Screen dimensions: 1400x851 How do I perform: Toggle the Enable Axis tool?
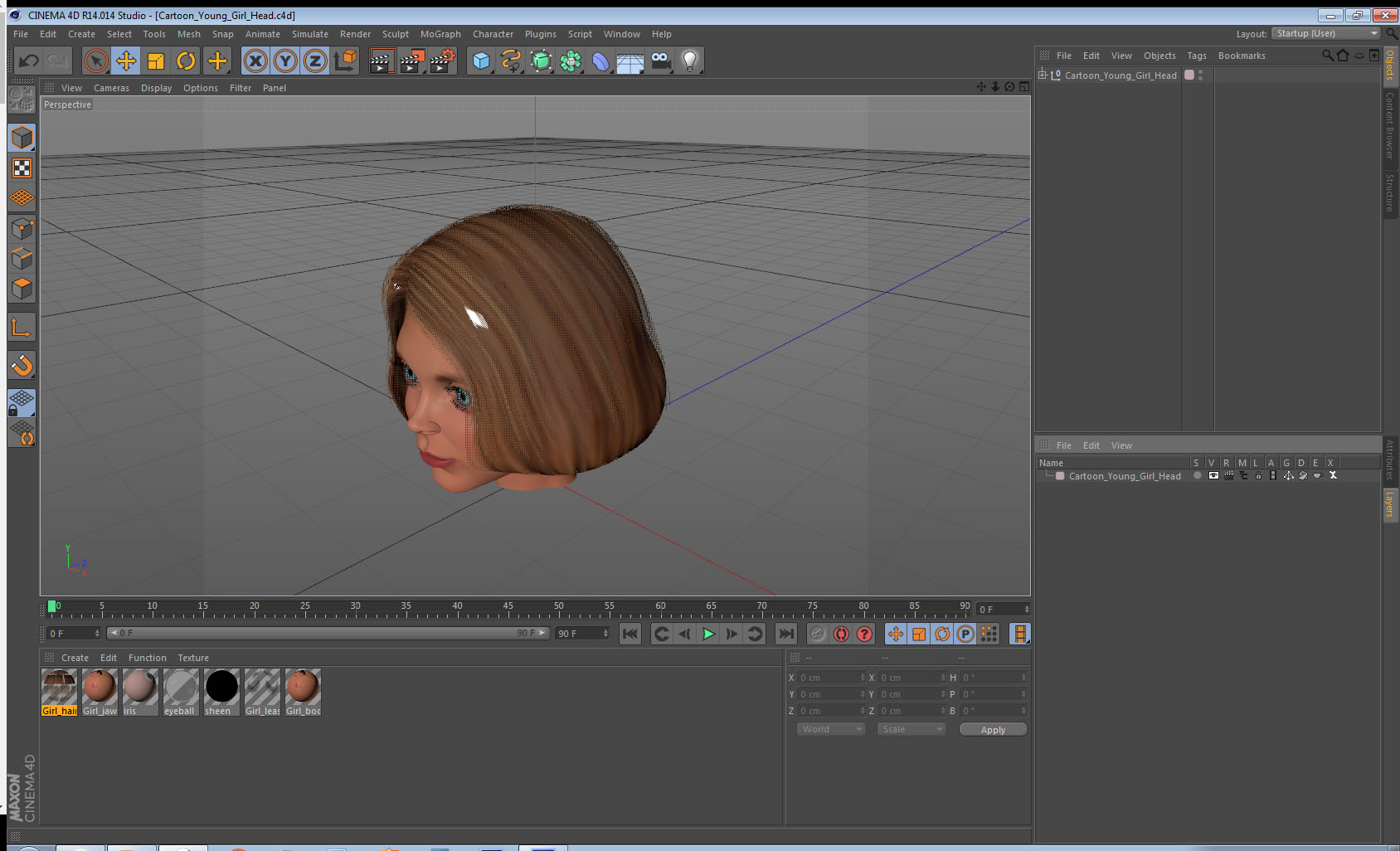coord(22,328)
